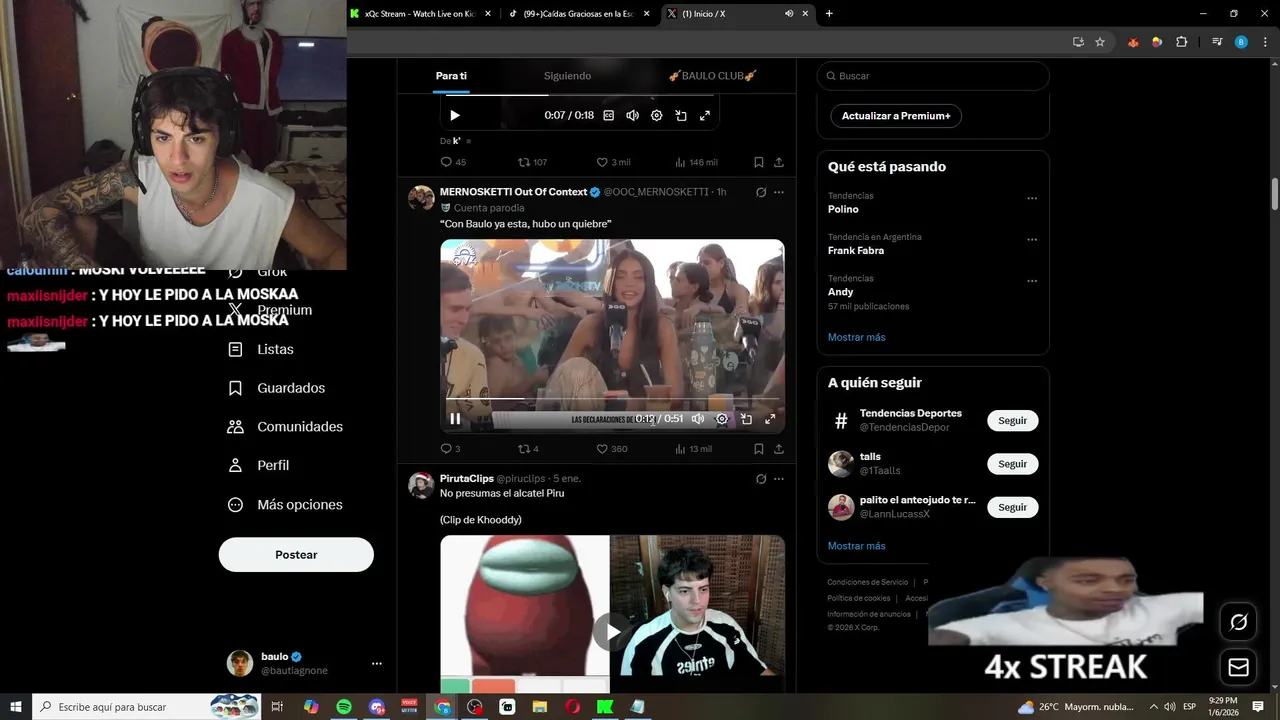
Task: Open a new browser tab
Action: [829, 14]
